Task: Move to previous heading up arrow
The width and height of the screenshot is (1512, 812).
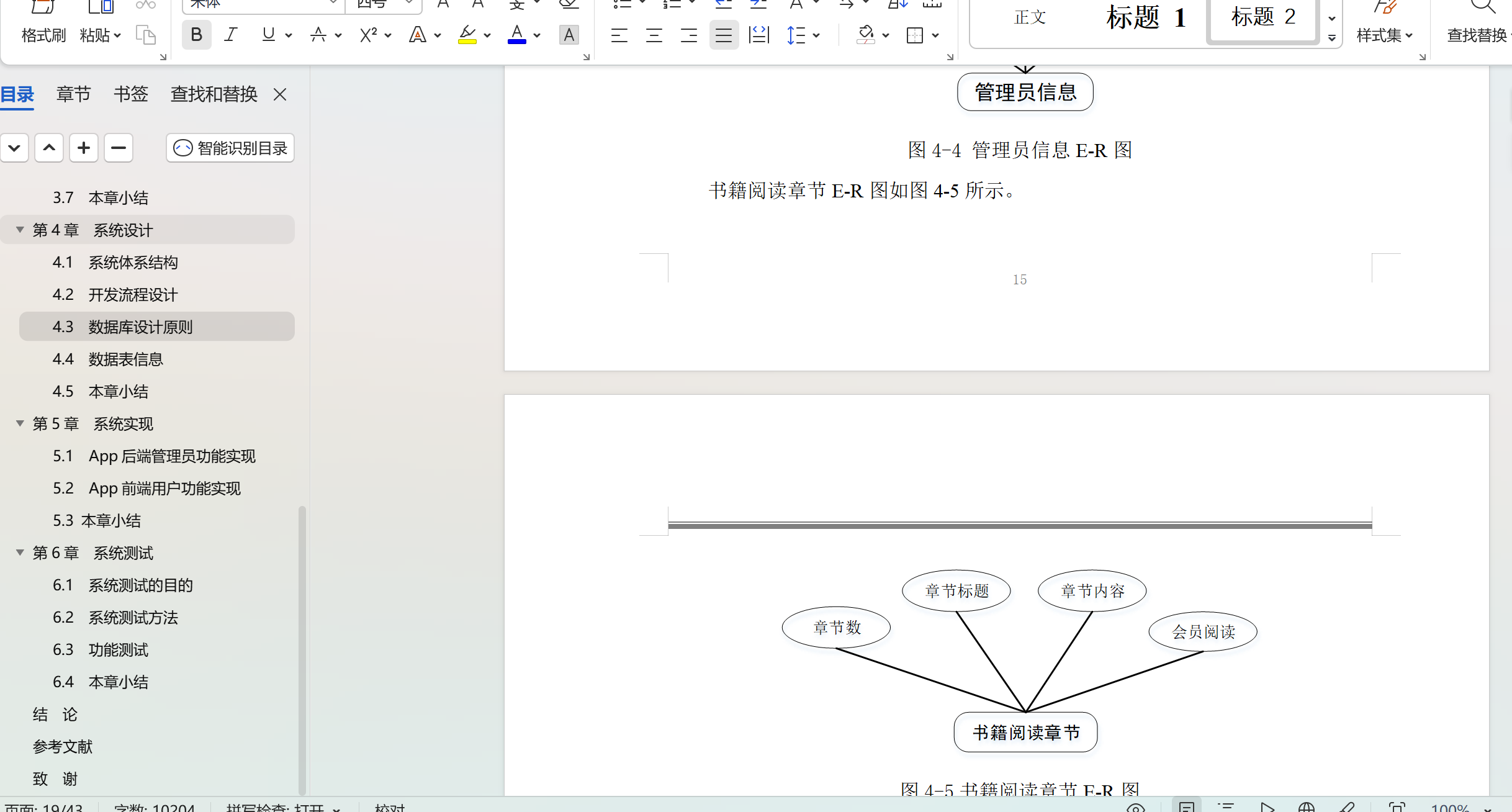Action: pos(49,148)
